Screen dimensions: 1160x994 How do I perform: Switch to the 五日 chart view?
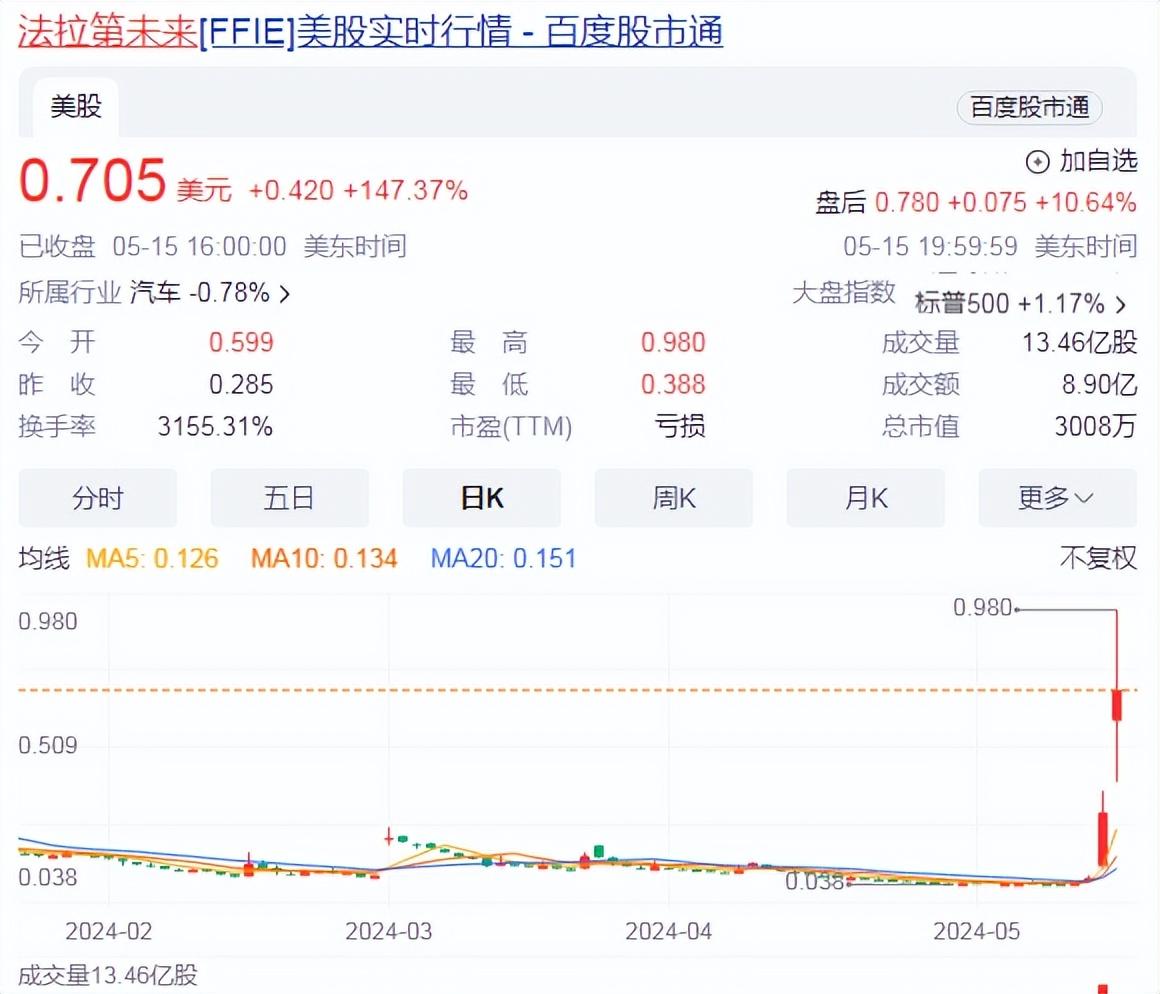click(x=289, y=498)
